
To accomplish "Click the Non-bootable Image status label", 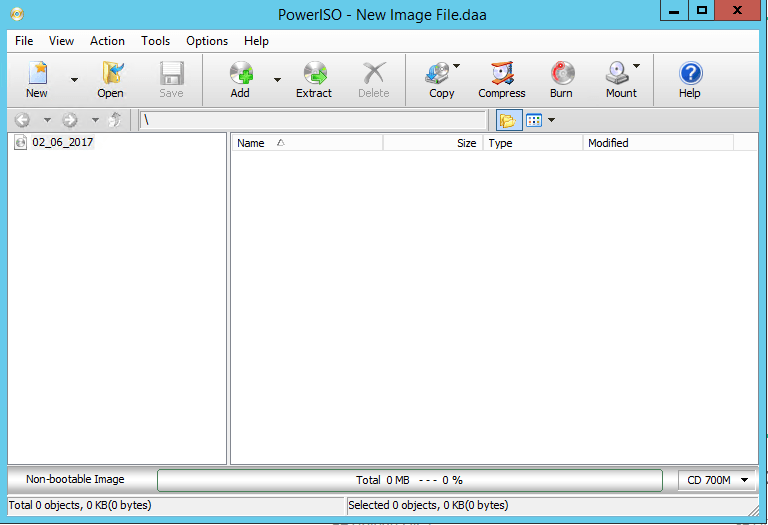I will 75,479.
